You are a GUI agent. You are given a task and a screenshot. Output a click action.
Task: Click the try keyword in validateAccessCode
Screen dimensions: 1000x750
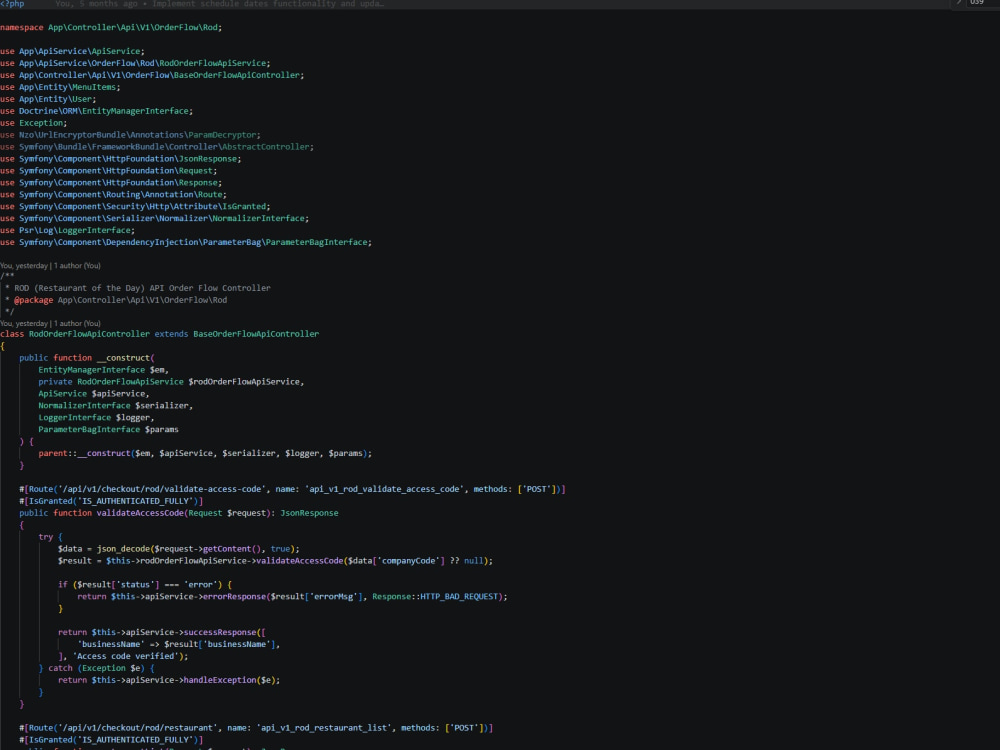point(45,537)
